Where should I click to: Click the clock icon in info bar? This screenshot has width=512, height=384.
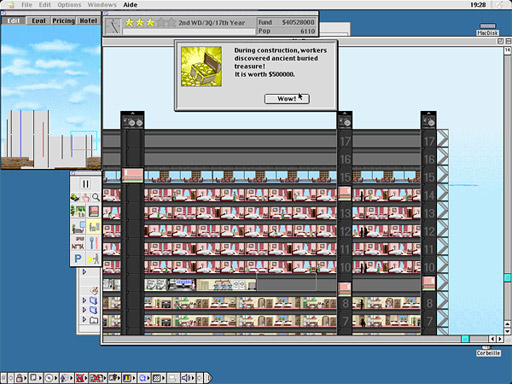pyautogui.click(x=113, y=26)
